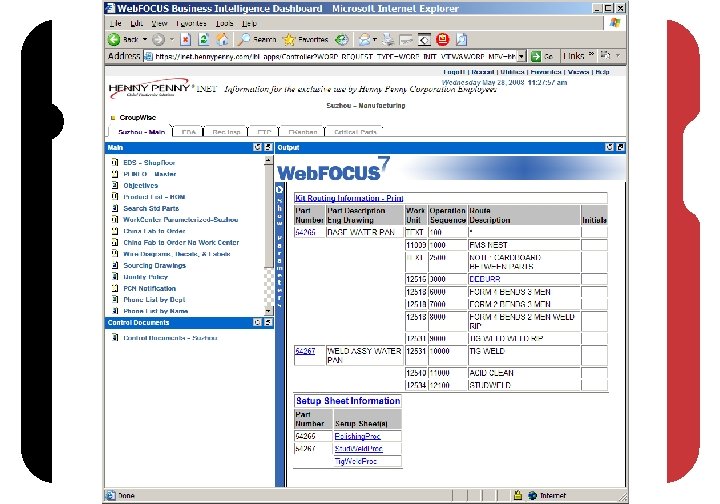Open the Mail icon dropdown arrow
Viewport: 720px width, 504px height.
point(375,40)
